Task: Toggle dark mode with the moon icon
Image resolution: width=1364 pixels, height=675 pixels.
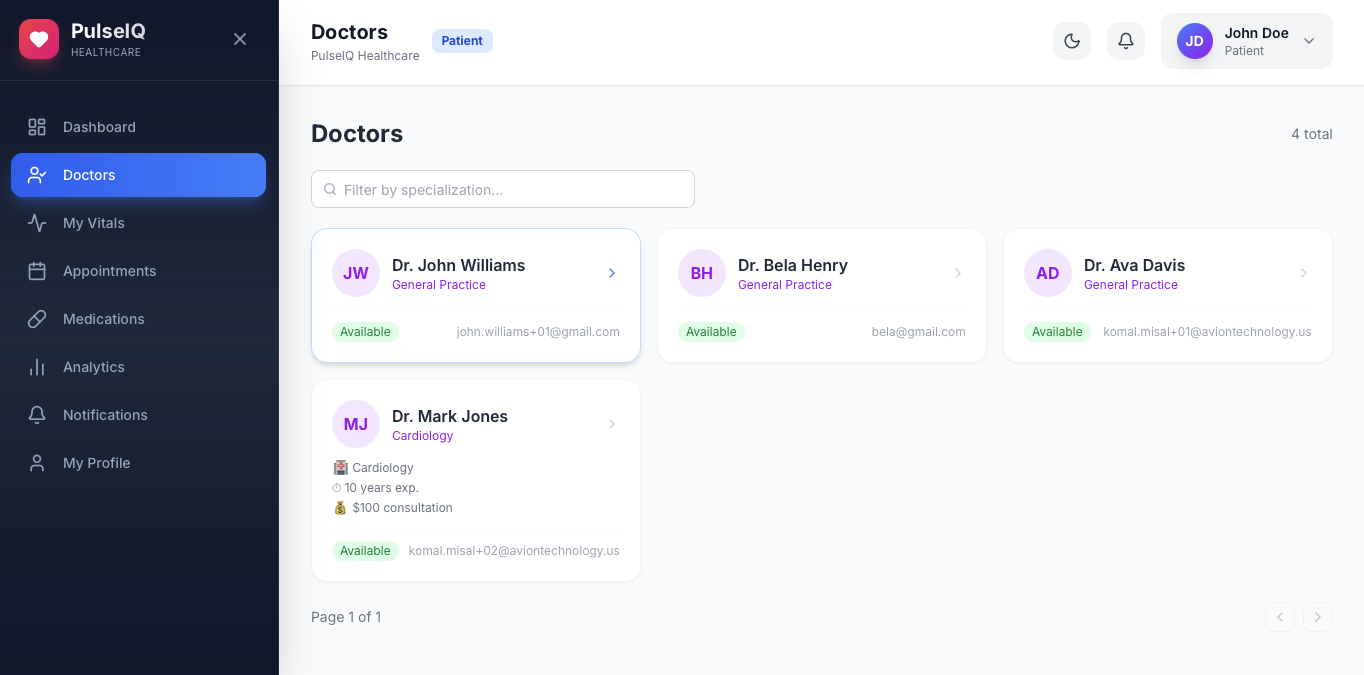Action: (1072, 41)
